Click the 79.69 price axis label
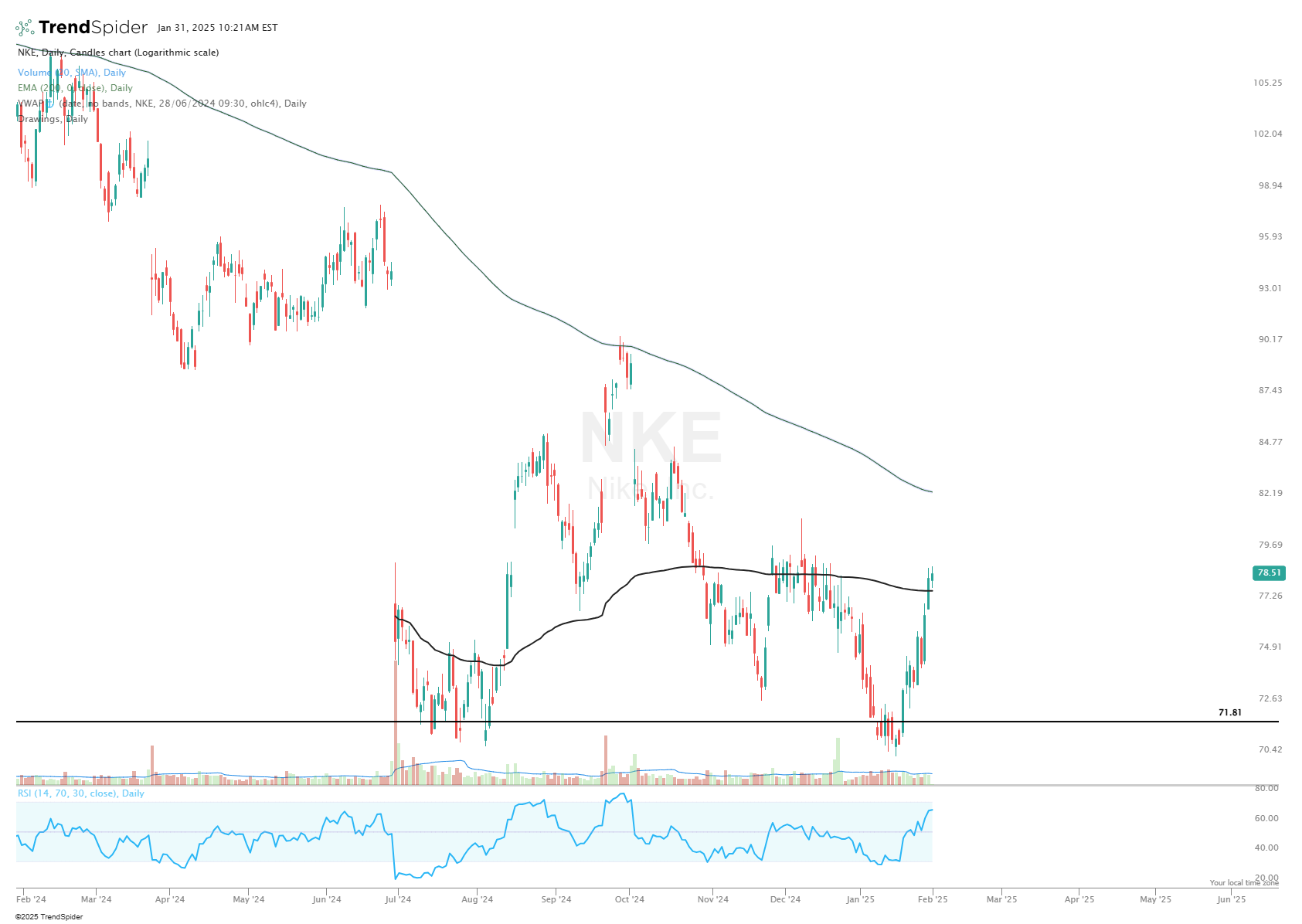Screen dimensions: 1302x924 click(x=1270, y=545)
